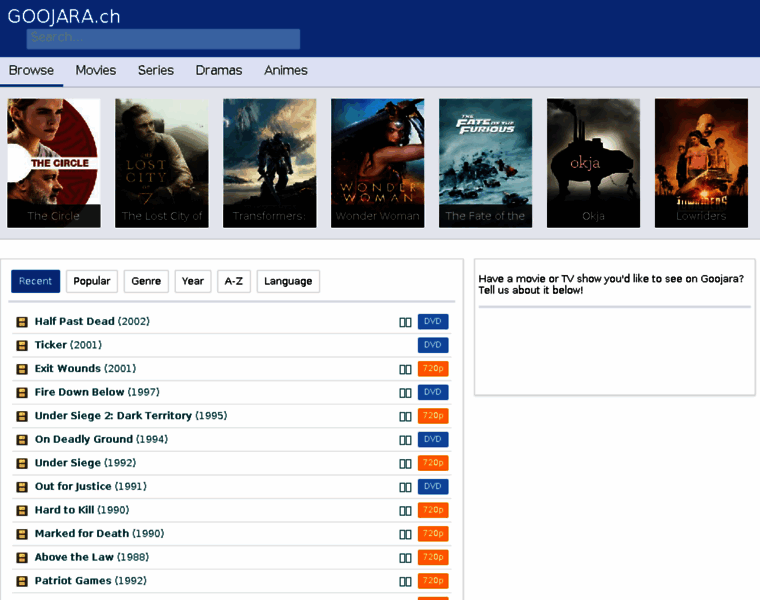Open Marked for Death (1990) link
Viewport: 760px width, 600px height.
(x=99, y=534)
